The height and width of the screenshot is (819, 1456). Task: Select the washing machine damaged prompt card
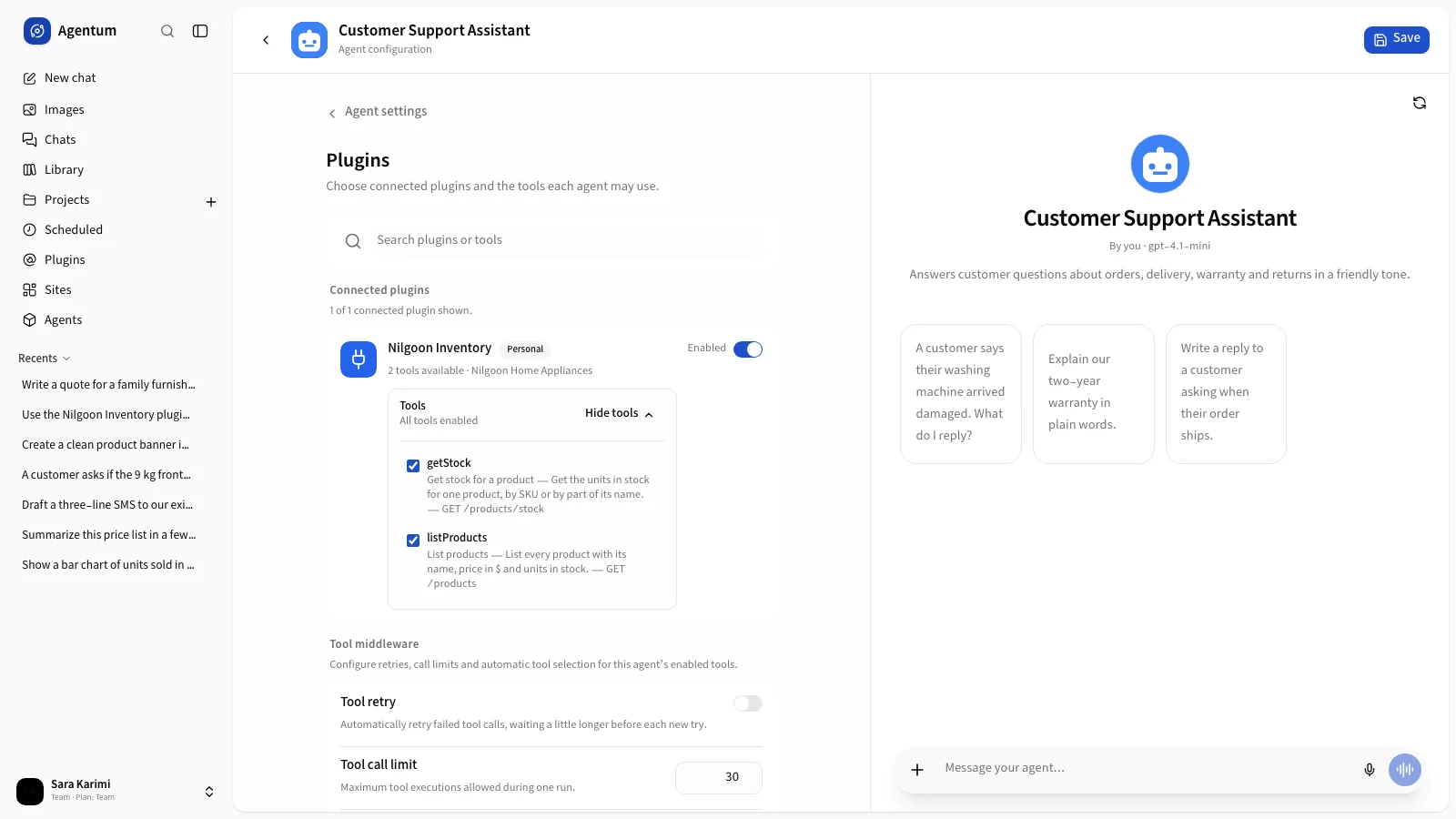[x=961, y=394]
